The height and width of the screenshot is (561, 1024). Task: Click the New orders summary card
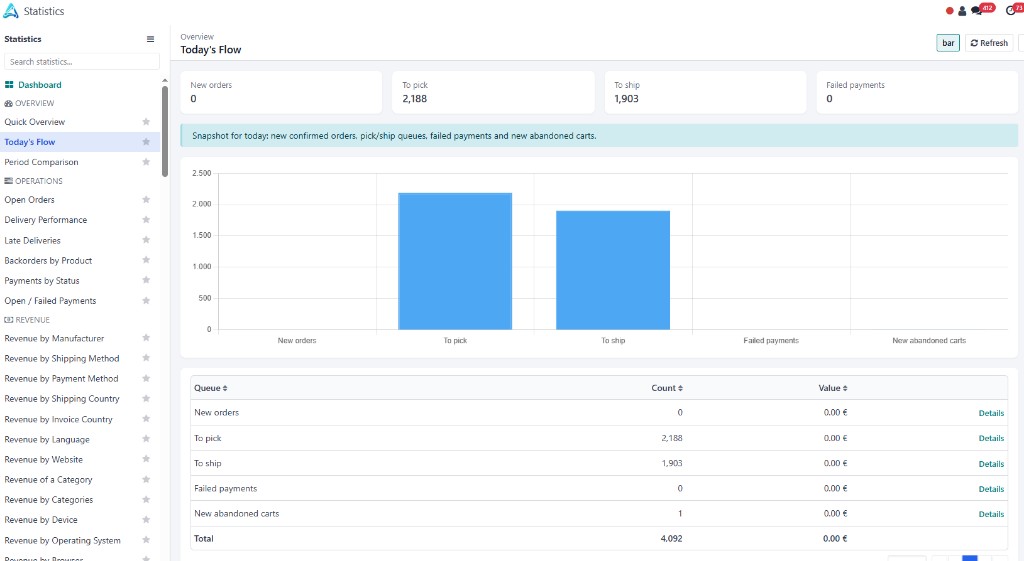click(281, 92)
